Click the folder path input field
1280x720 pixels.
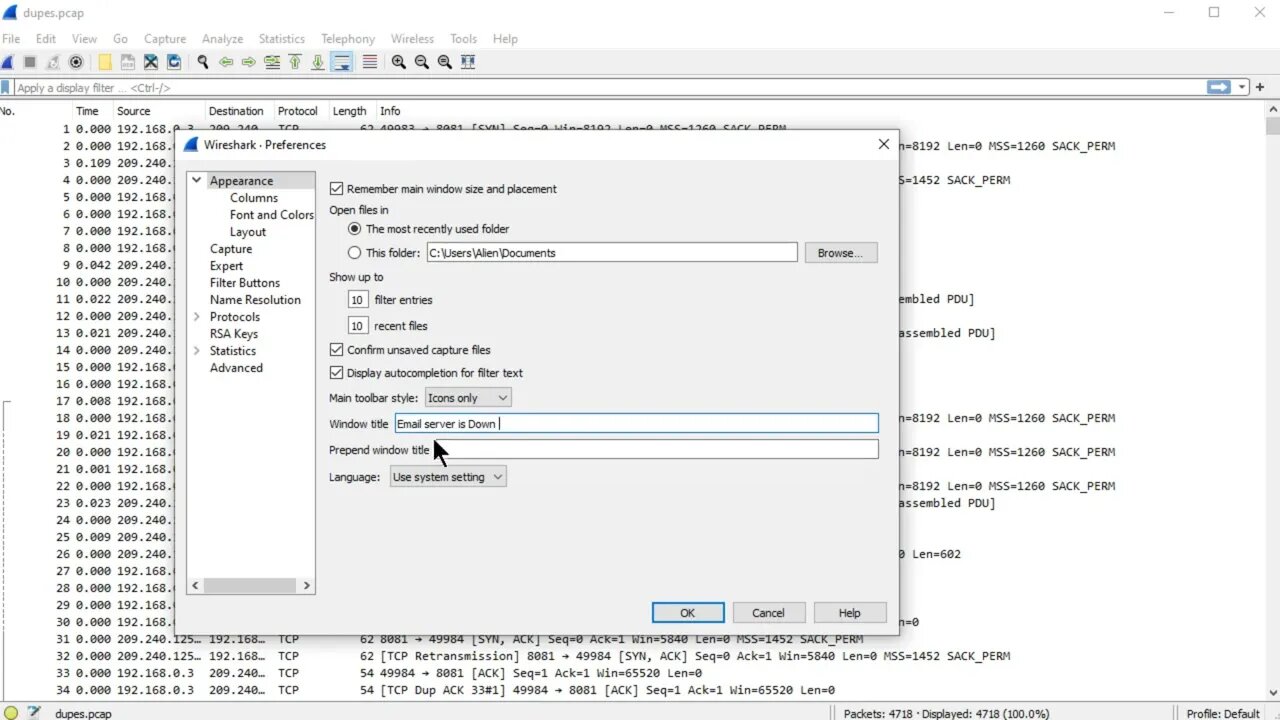[x=612, y=253]
